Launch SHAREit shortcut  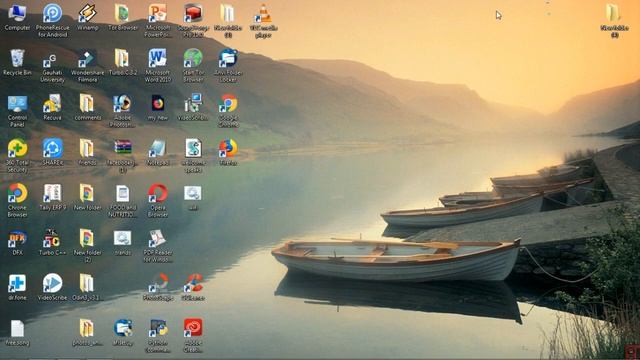[52, 152]
